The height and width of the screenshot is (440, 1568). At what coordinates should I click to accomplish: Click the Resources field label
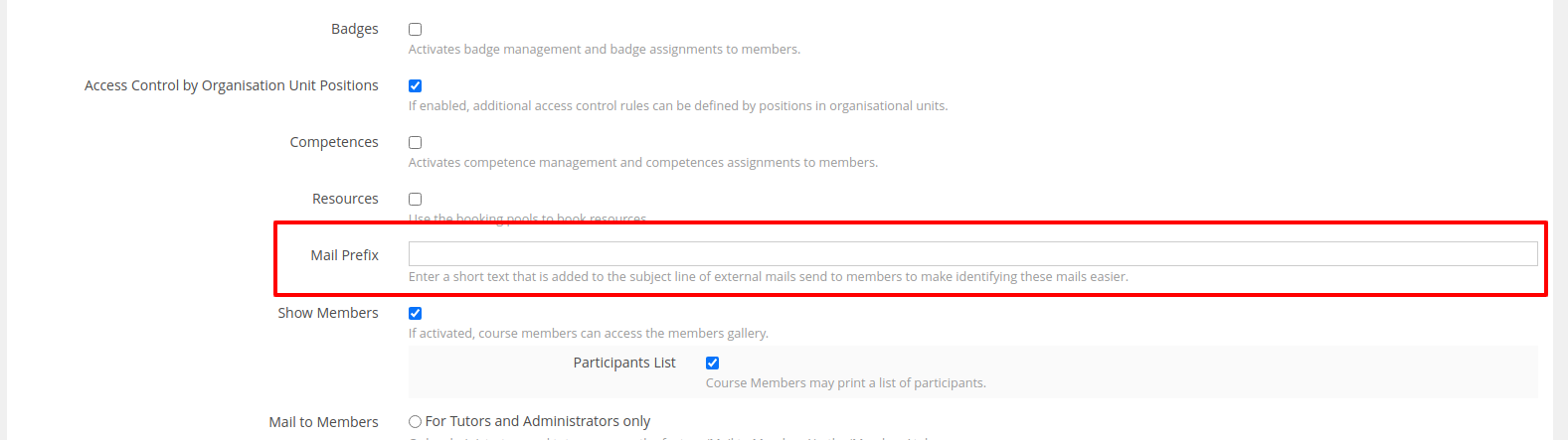point(345,199)
